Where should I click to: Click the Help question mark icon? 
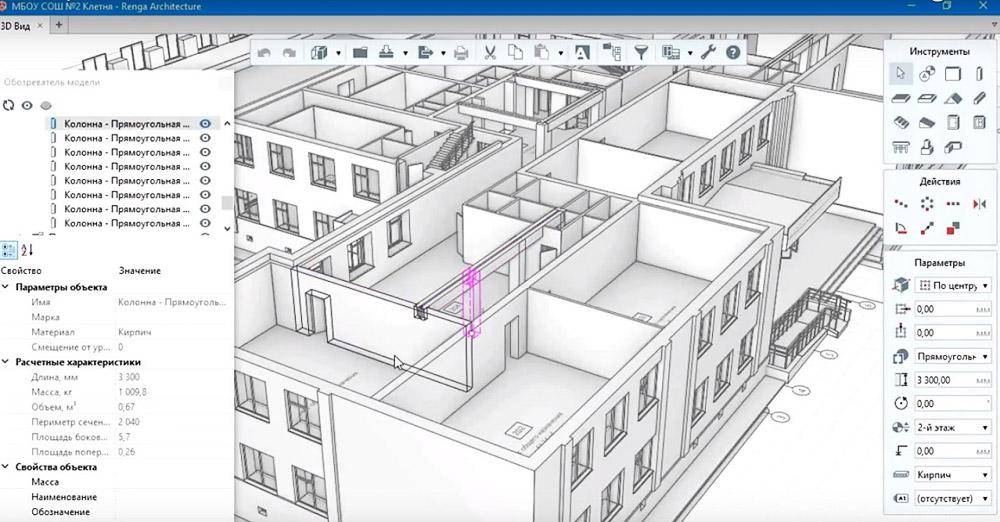pyautogui.click(x=733, y=52)
